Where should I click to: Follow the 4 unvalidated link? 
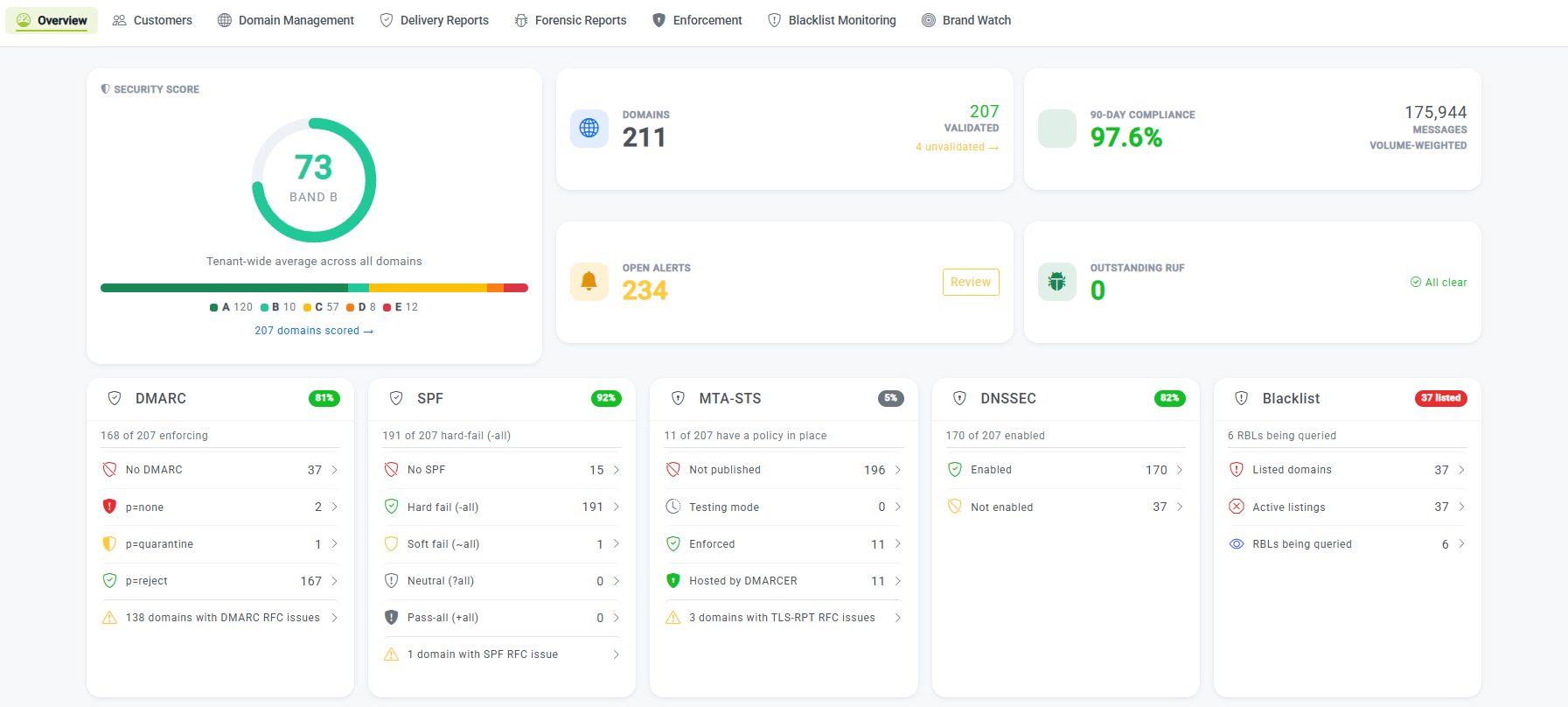click(957, 147)
